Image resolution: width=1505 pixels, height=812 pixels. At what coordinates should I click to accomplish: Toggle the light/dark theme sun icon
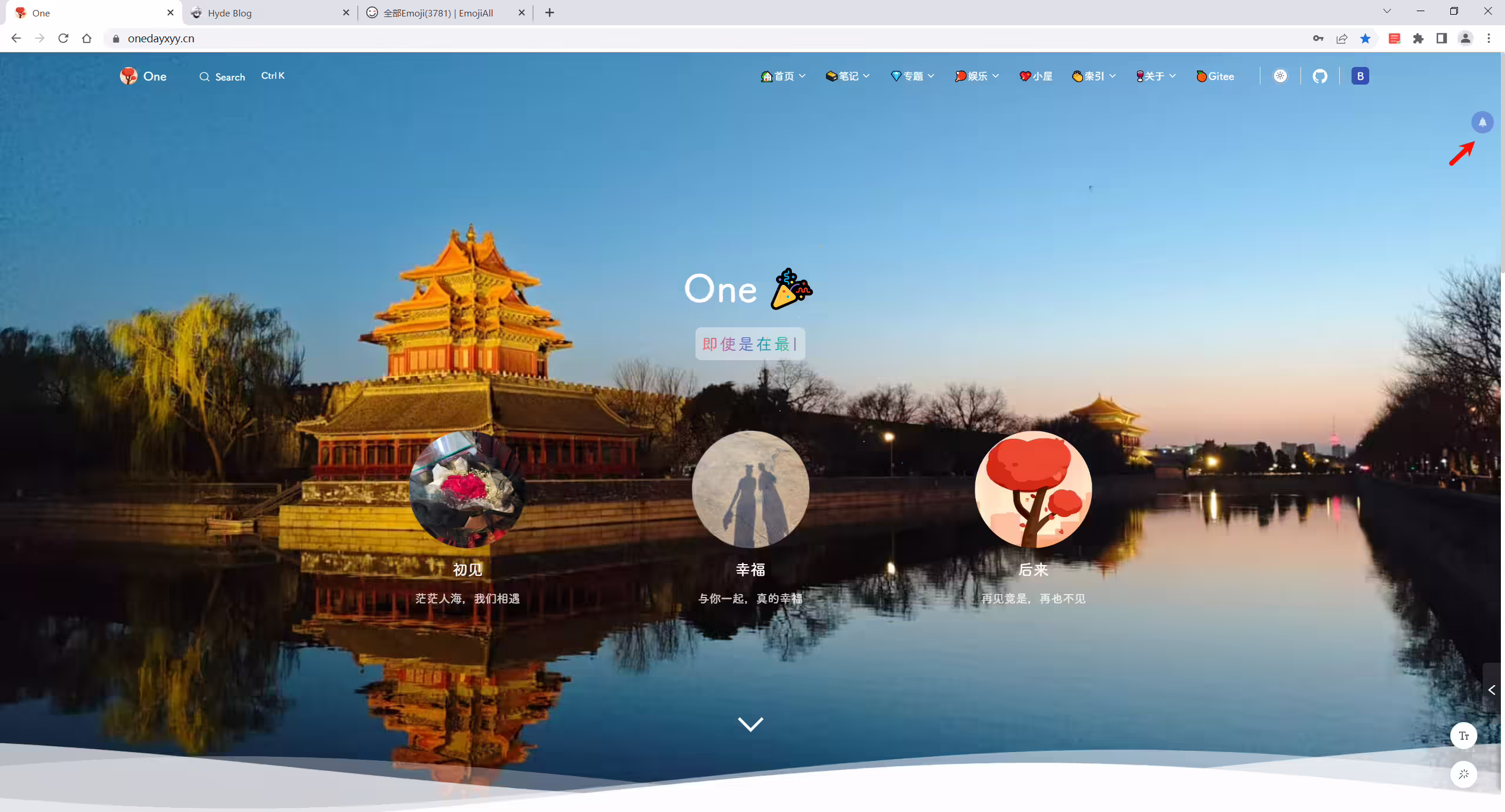pyautogui.click(x=1280, y=76)
